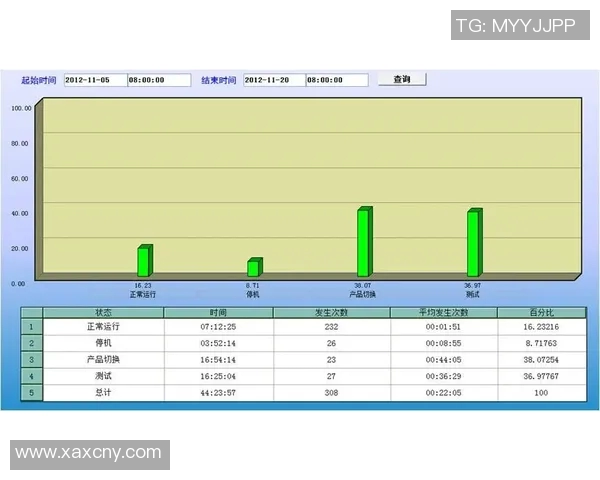Select the green 产品切换 bar in chart

pyautogui.click(x=364, y=241)
